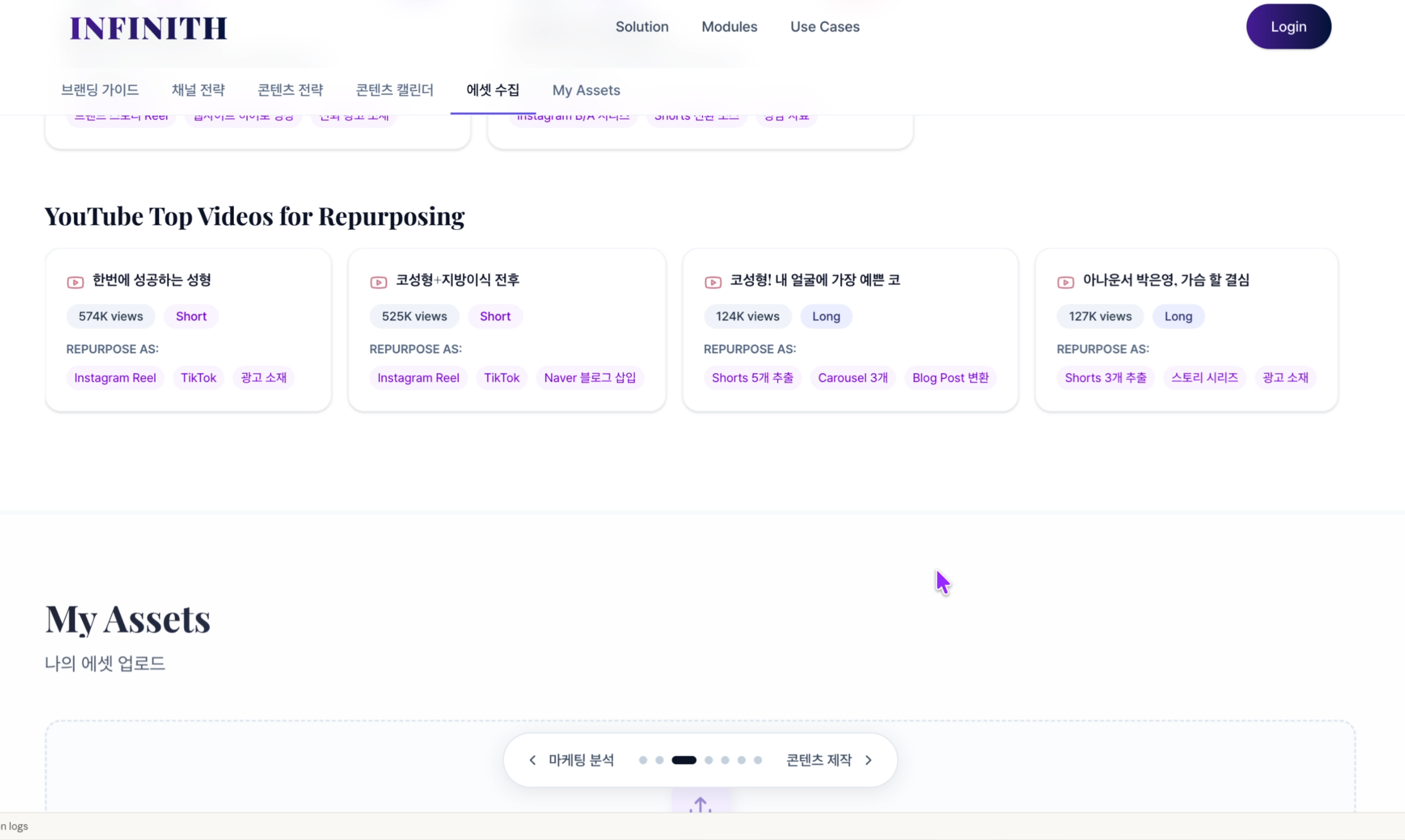Open the Use Cases nav link

[824, 27]
